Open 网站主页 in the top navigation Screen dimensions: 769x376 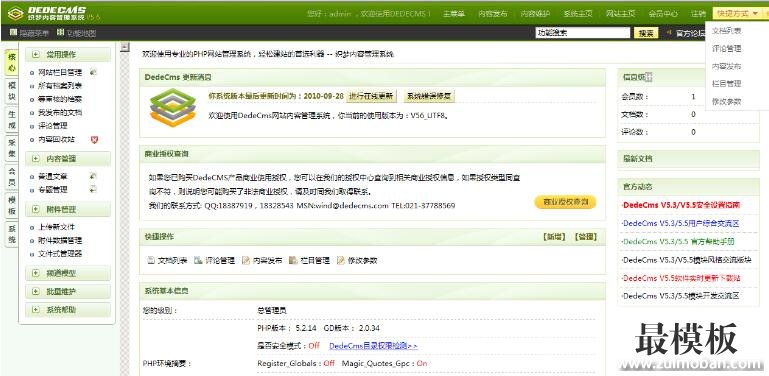[x=620, y=14]
